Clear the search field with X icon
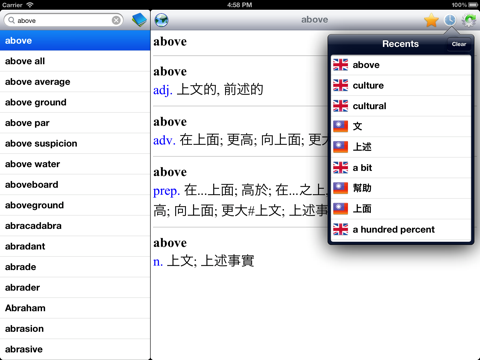 pos(116,20)
